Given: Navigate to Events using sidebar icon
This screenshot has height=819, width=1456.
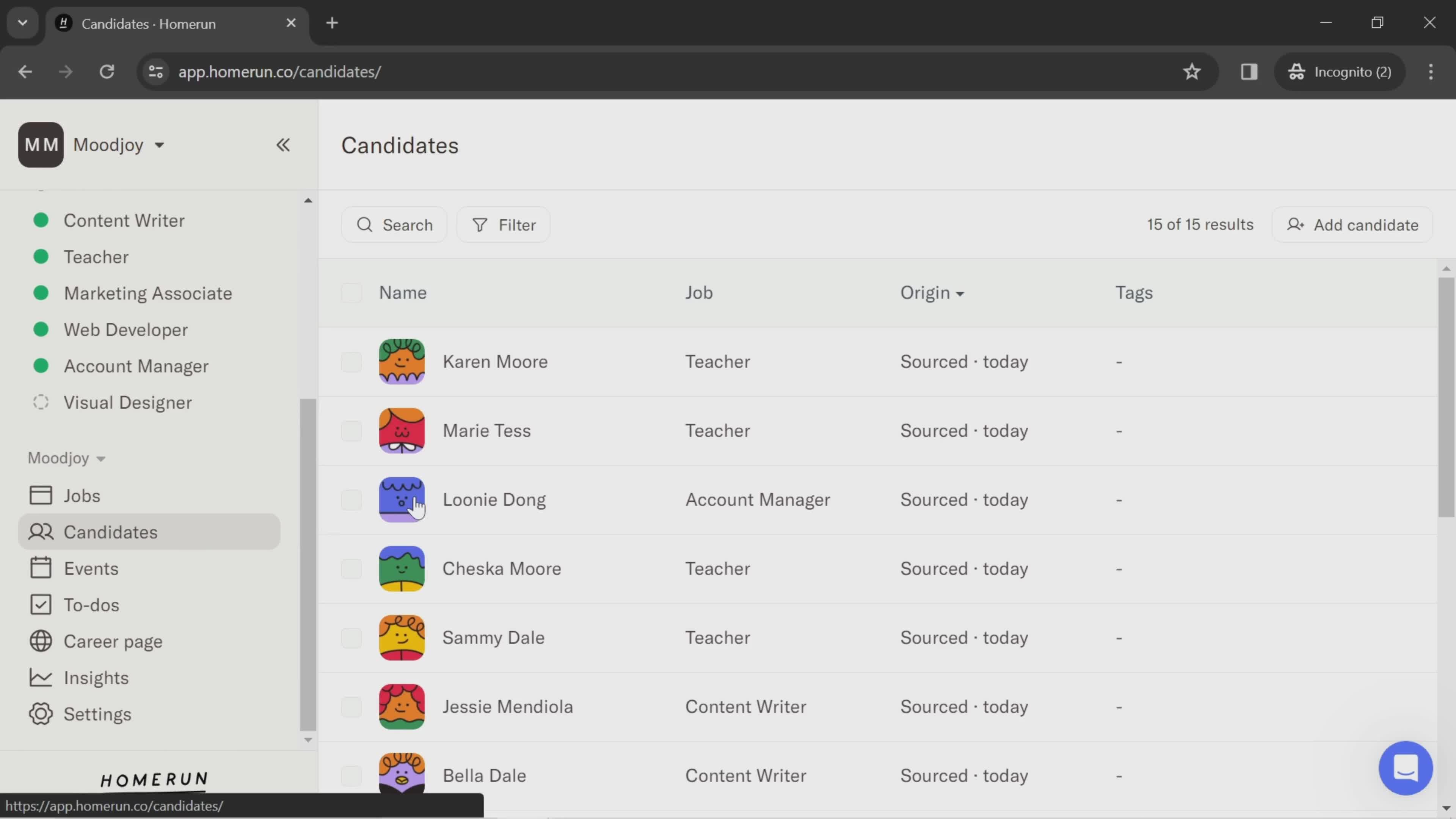Looking at the screenshot, I should click(40, 568).
